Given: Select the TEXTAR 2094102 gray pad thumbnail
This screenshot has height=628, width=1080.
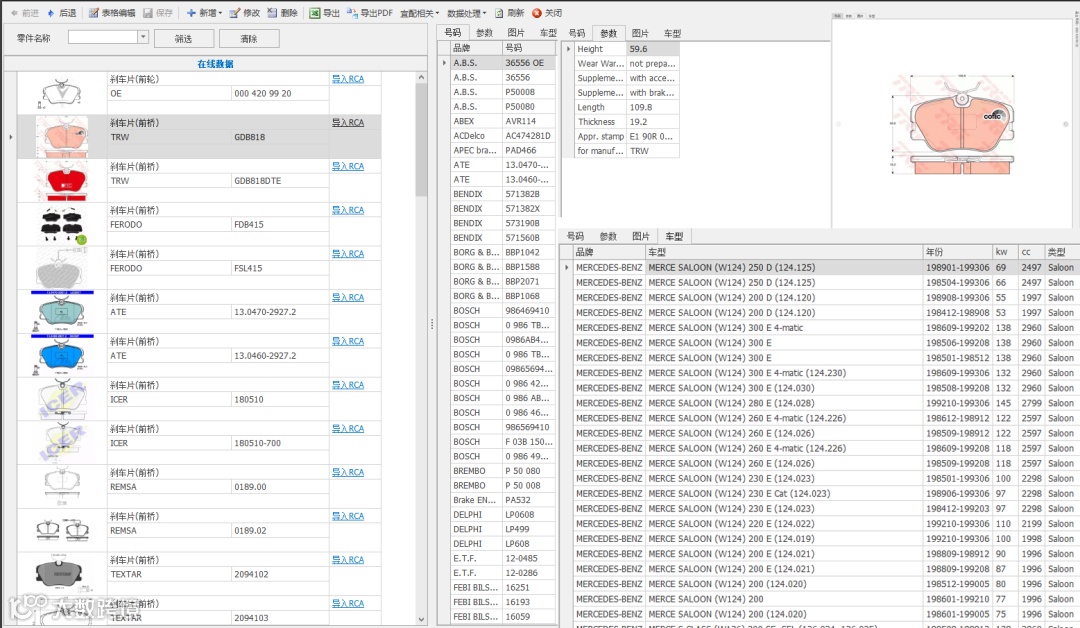Looking at the screenshot, I should tap(62, 574).
